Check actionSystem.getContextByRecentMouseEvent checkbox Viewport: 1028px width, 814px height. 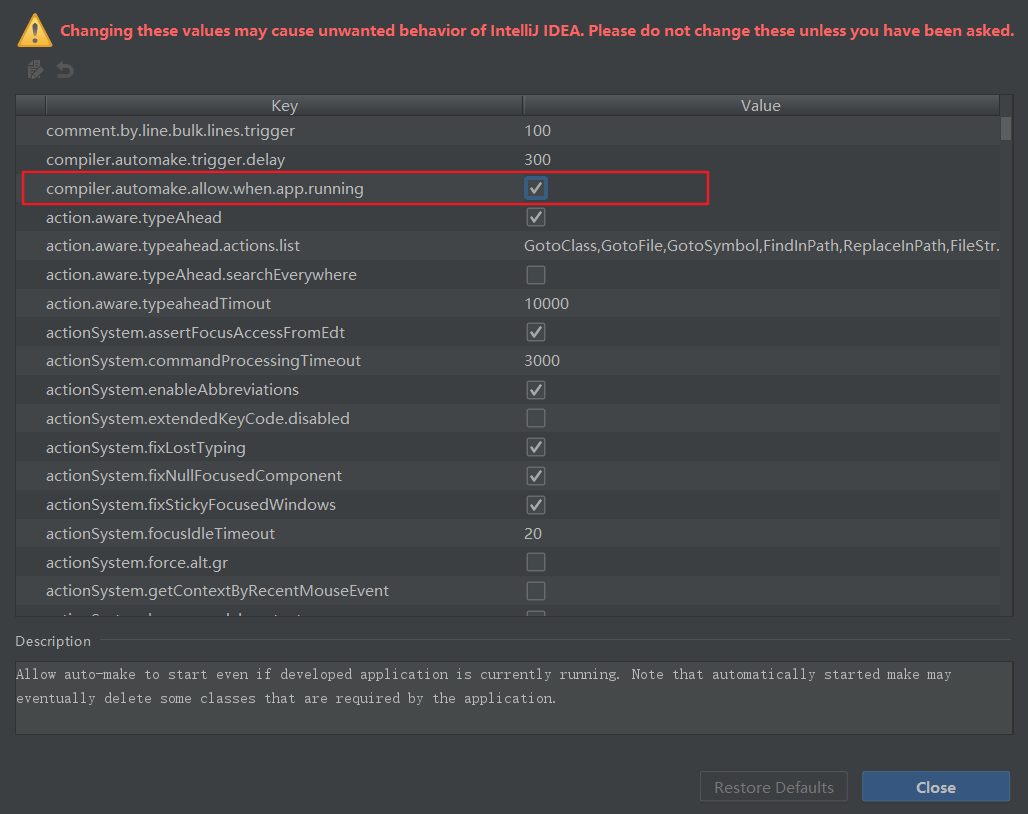536,591
